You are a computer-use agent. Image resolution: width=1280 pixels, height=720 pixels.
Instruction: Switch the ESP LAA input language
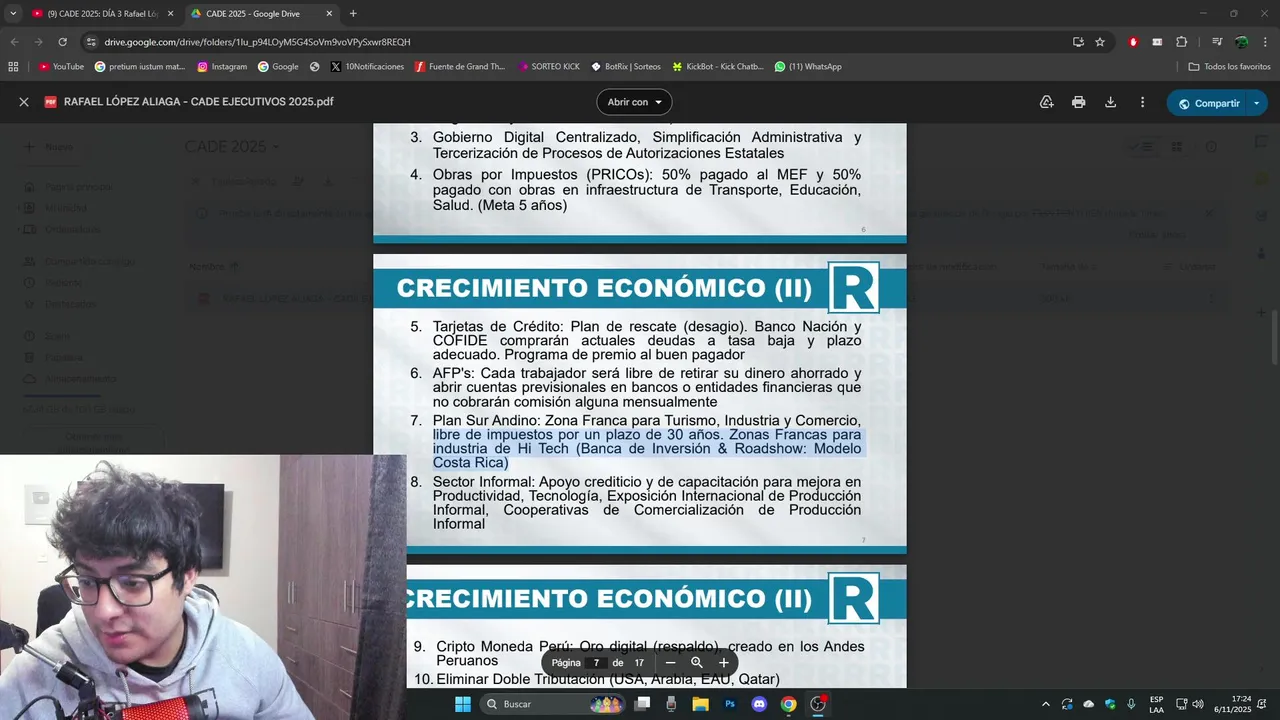click(1156, 704)
